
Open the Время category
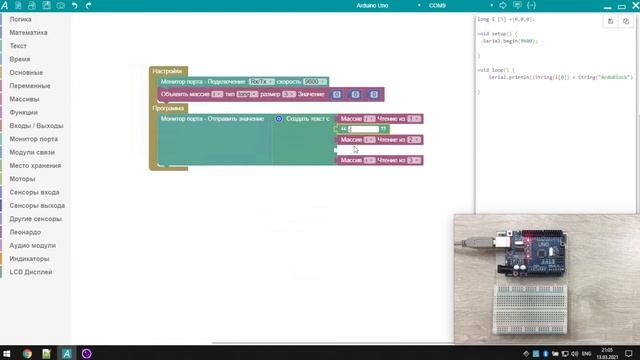point(20,59)
